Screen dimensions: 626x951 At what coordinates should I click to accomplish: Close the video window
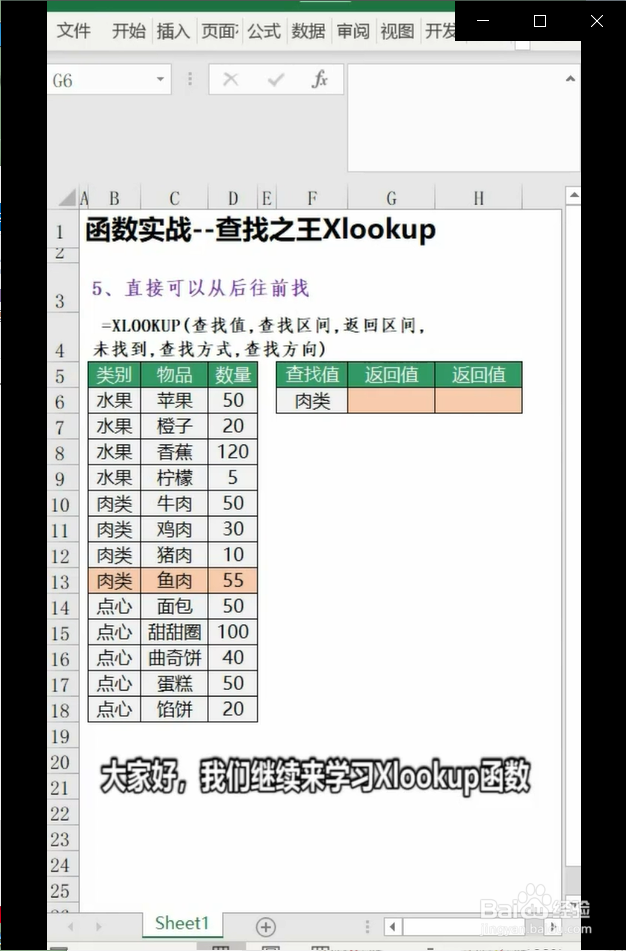[x=597, y=21]
